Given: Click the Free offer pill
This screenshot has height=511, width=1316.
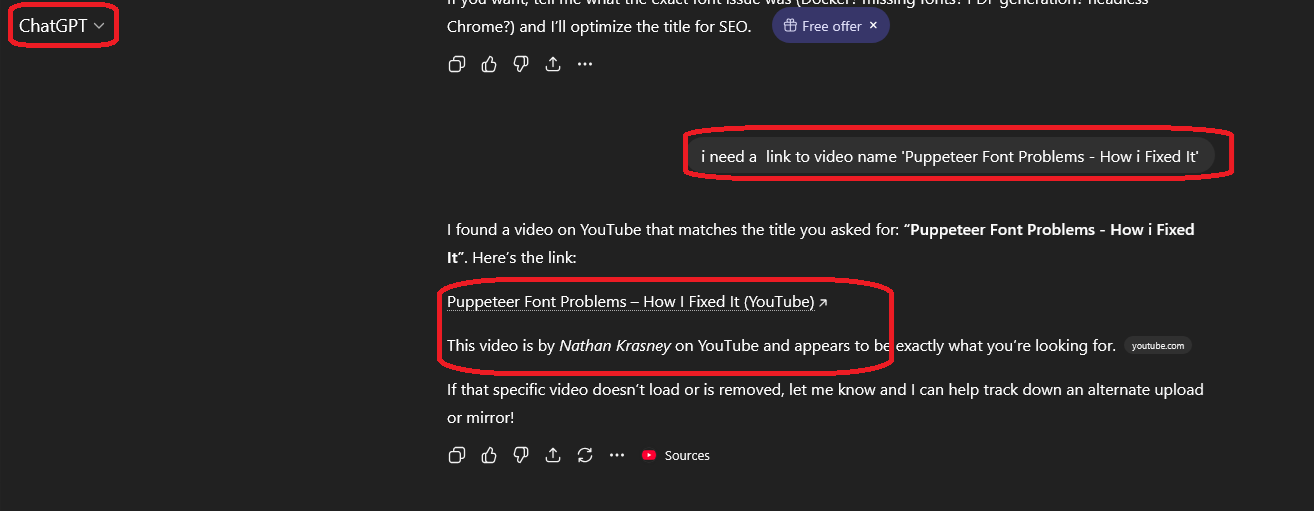Looking at the screenshot, I should pyautogui.click(x=822, y=26).
